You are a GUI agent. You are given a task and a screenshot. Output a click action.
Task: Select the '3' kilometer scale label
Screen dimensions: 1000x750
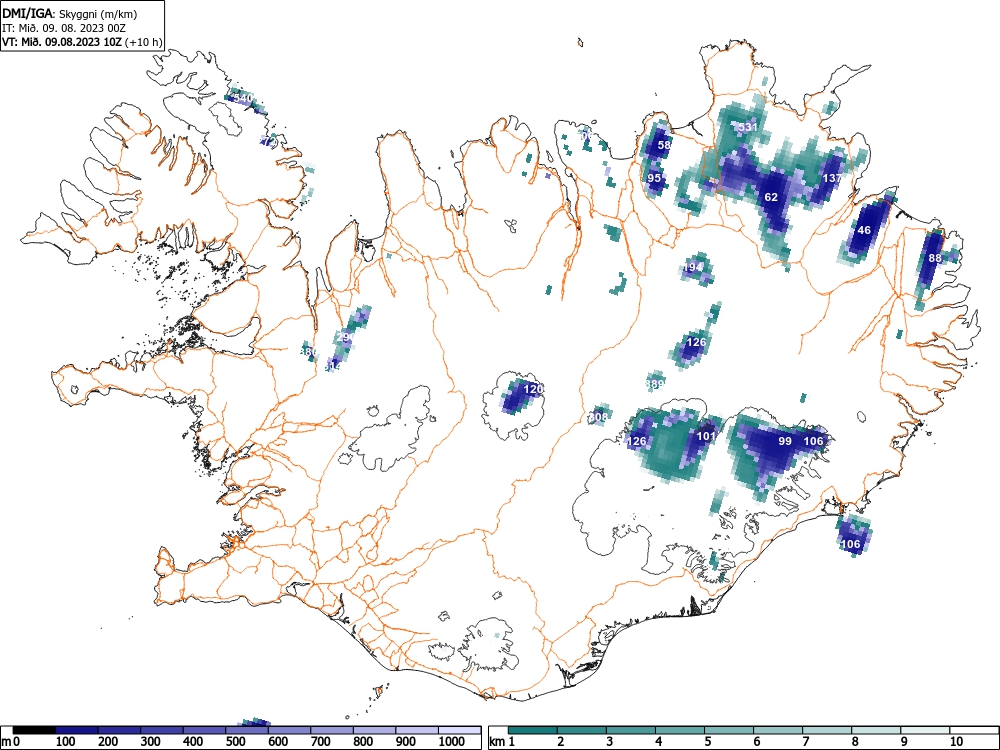[610, 742]
